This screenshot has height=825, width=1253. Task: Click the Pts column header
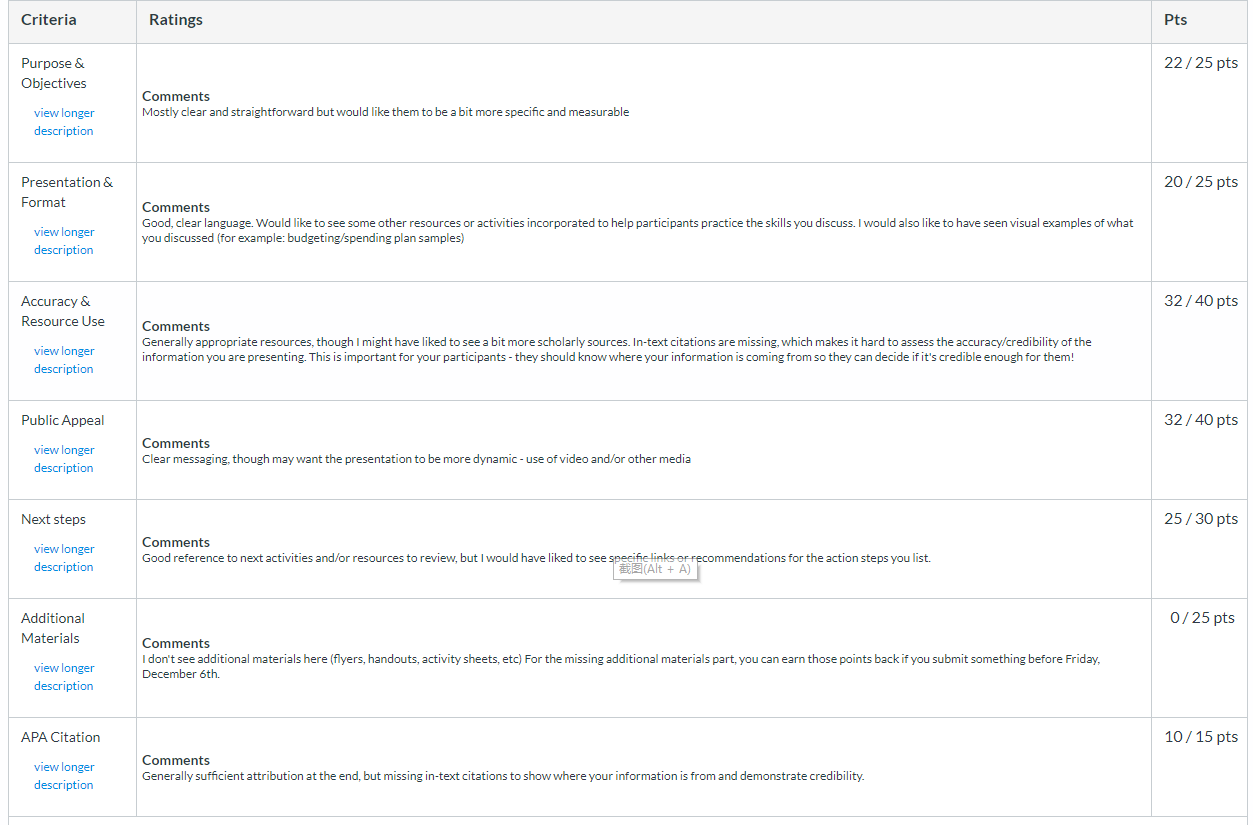coord(1176,20)
